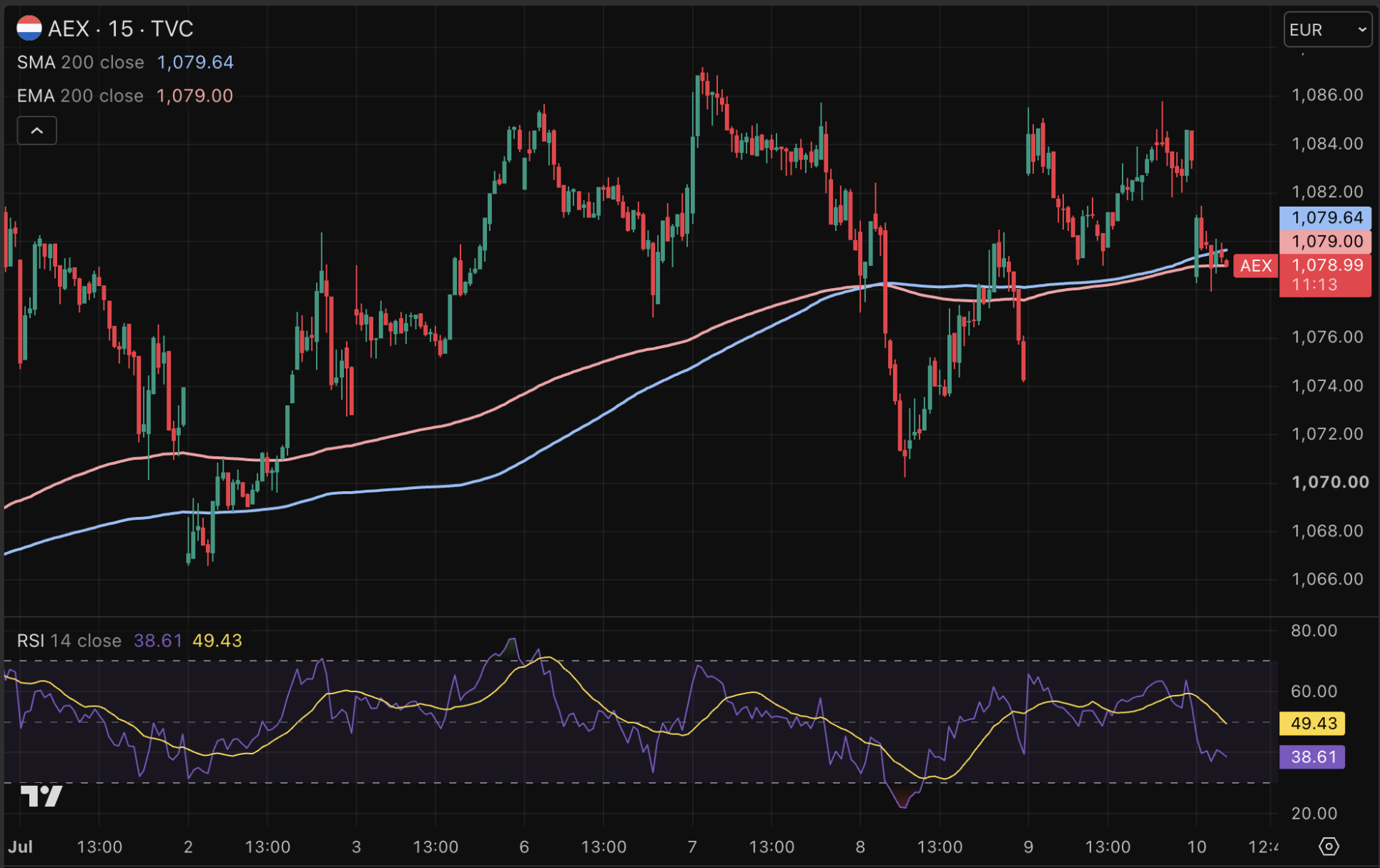Screen dimensions: 1380x868
Task: Click the blue SMA price label 1,079.64
Action: (x=1325, y=217)
